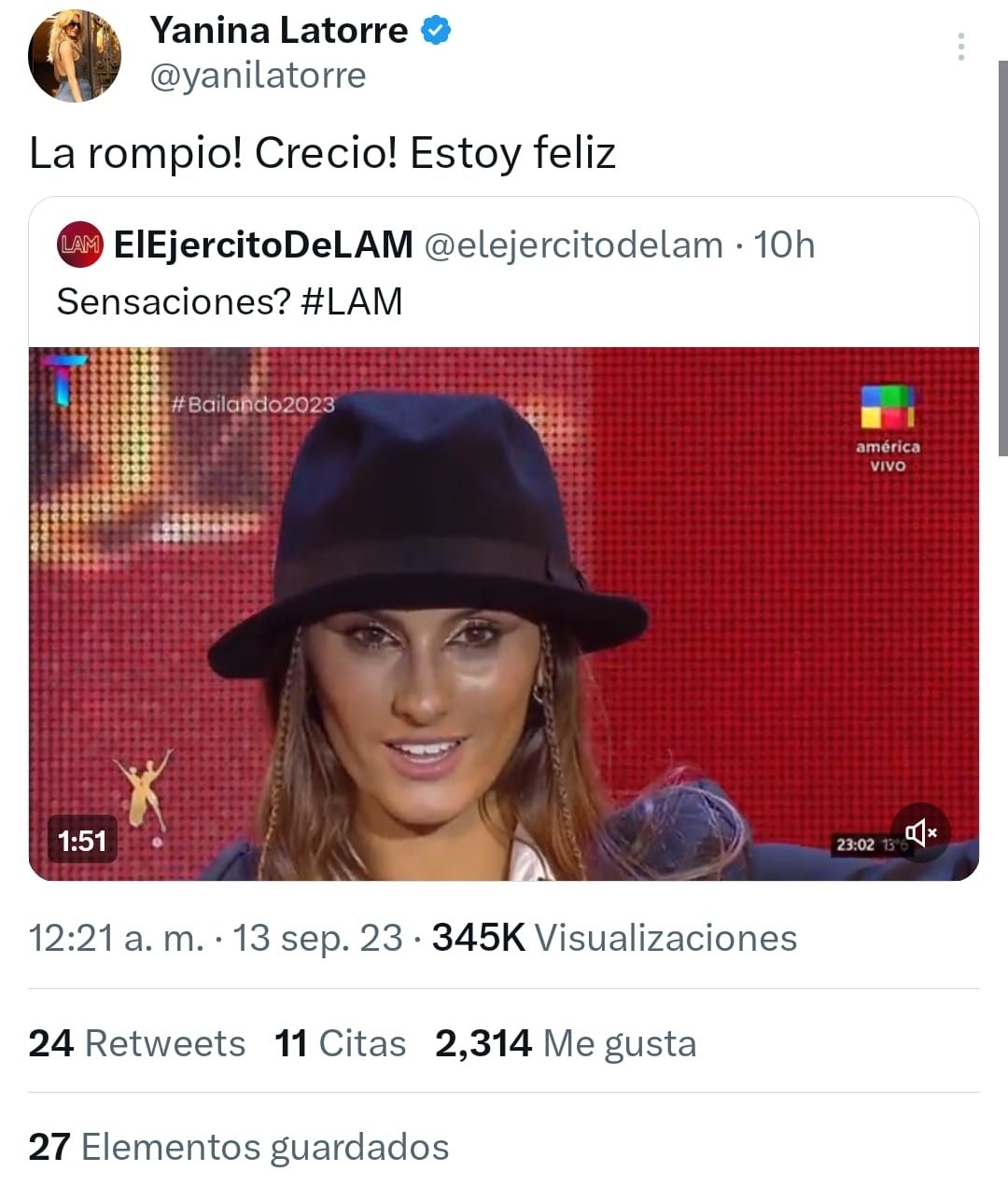Screen dimensions: 1008x1186
Task: Click the blue verified badge
Action: [436, 31]
